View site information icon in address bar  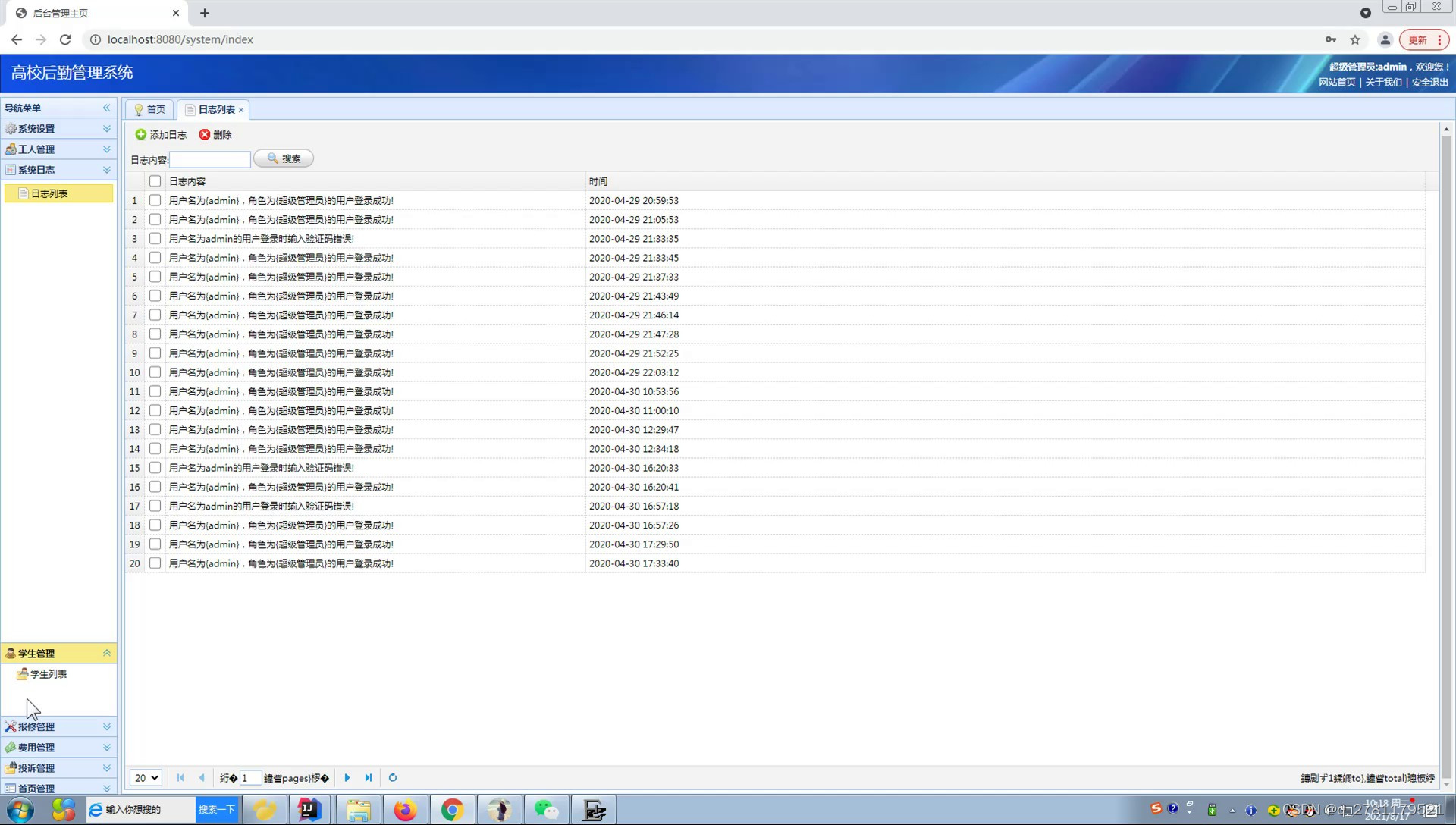(x=96, y=39)
